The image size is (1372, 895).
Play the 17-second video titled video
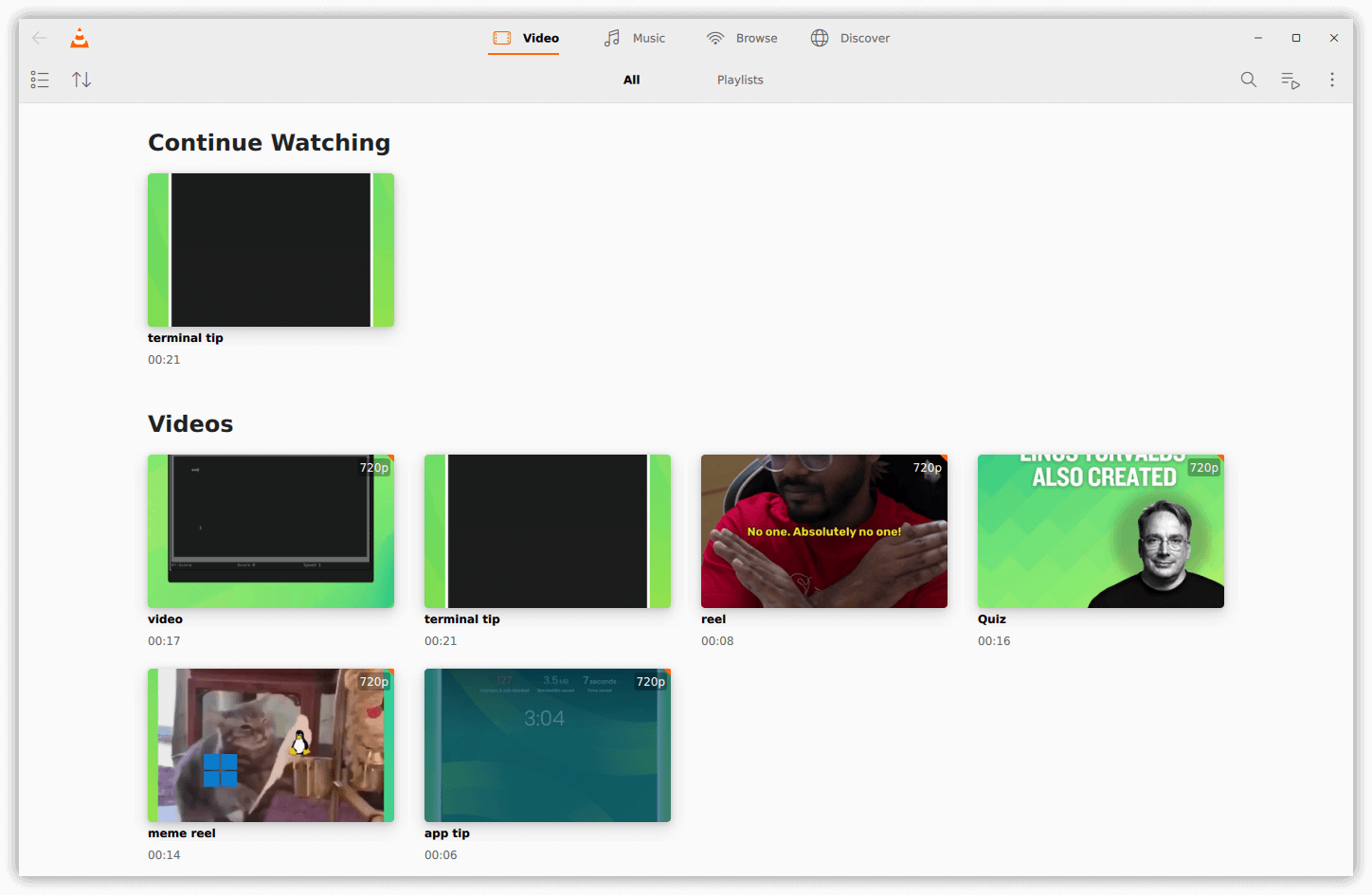[x=271, y=530]
